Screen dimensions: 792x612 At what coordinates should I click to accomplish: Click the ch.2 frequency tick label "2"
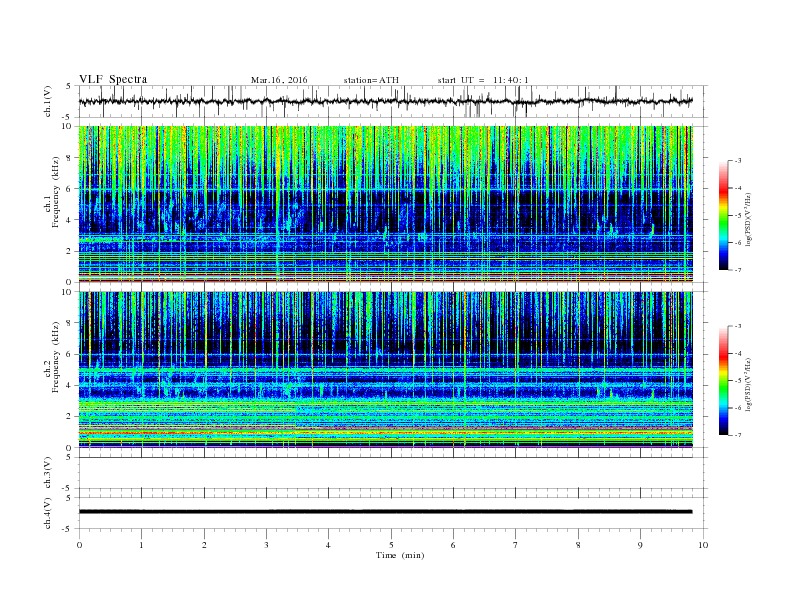69,417
